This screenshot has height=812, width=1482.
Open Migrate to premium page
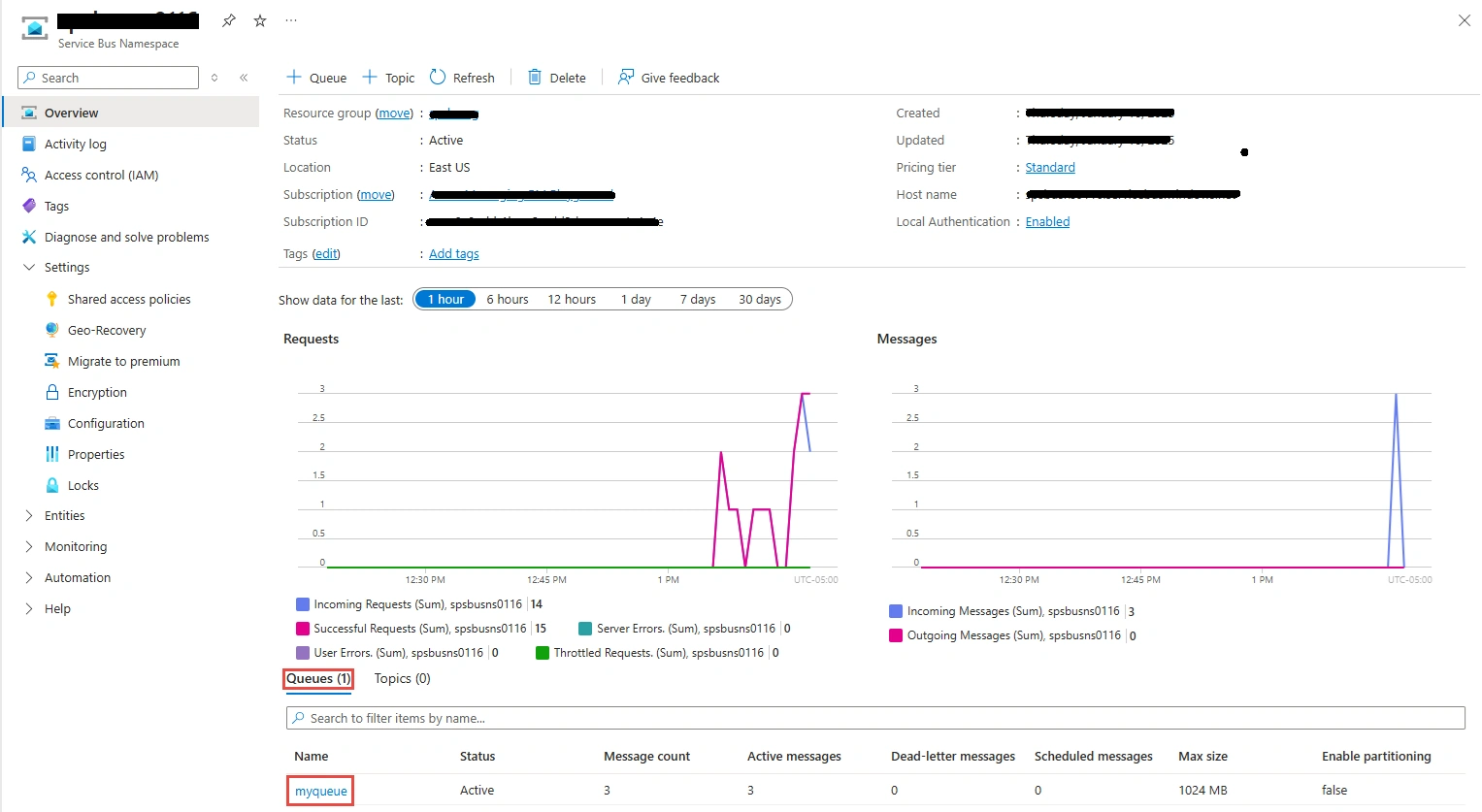pos(123,361)
